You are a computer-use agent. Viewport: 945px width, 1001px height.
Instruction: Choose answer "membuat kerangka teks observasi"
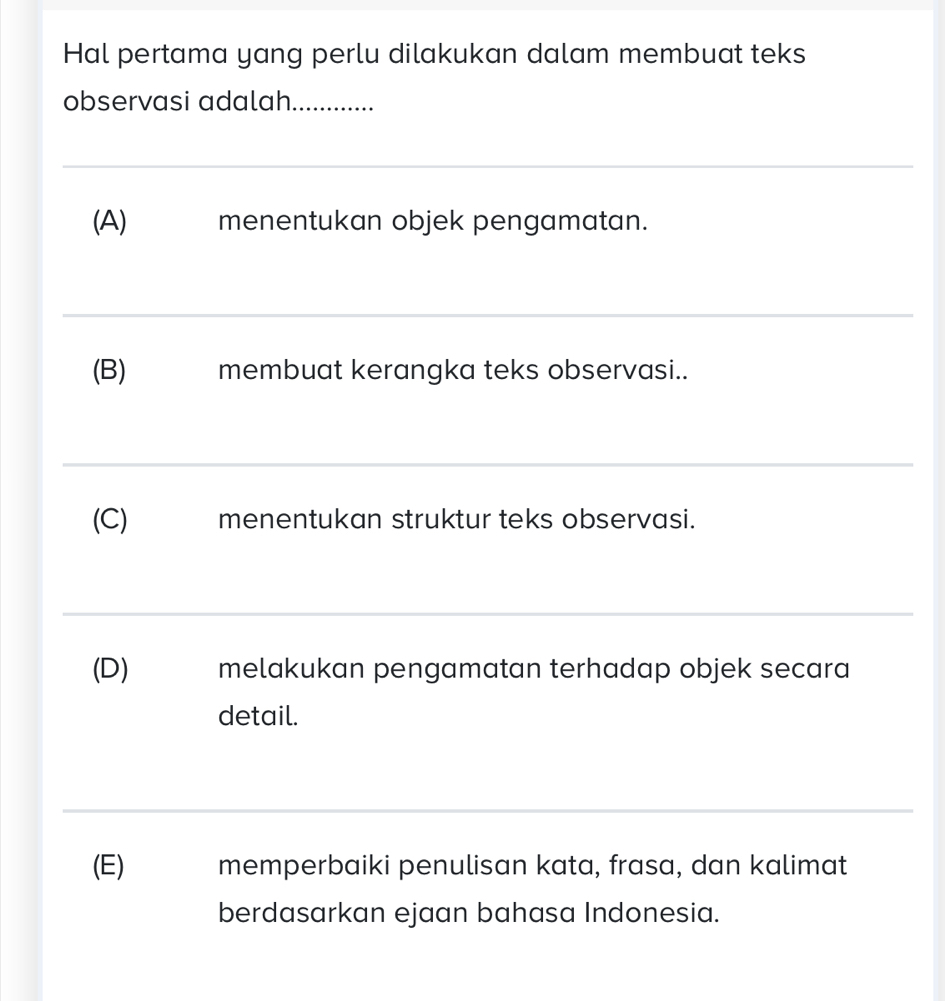pos(453,370)
